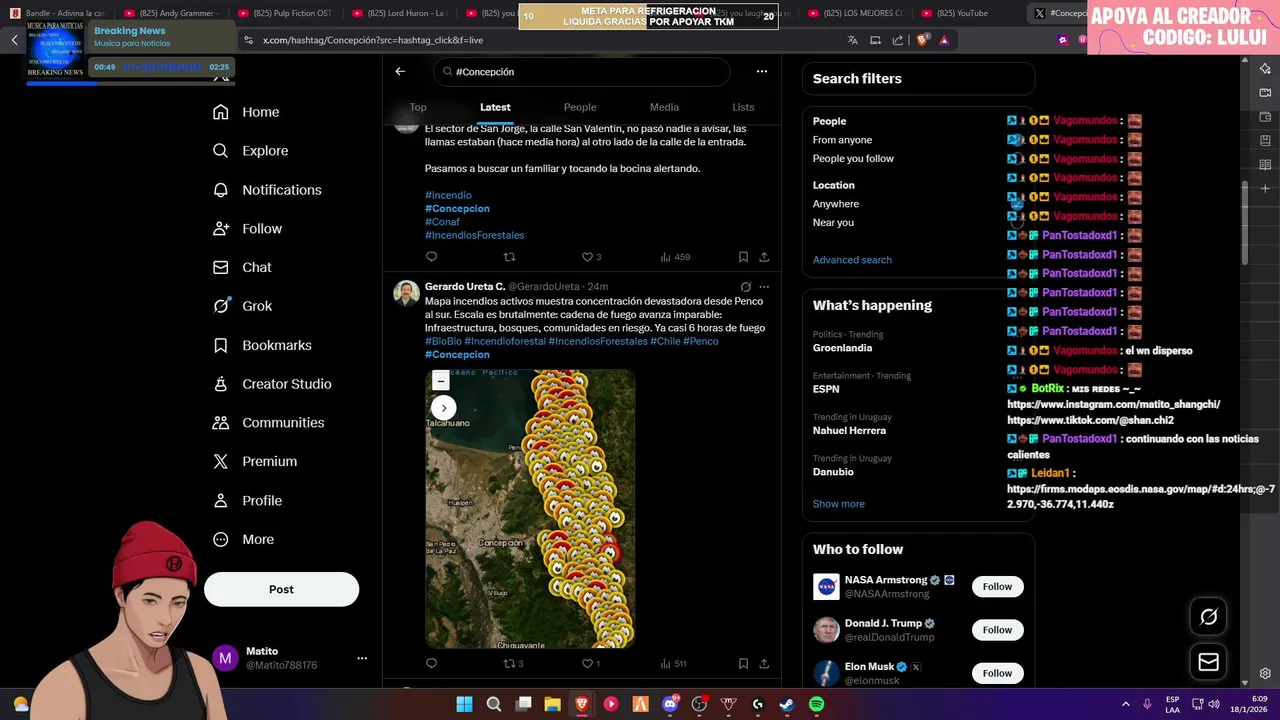
Task: Open the #Conaf hashtag link
Action: (x=442, y=222)
